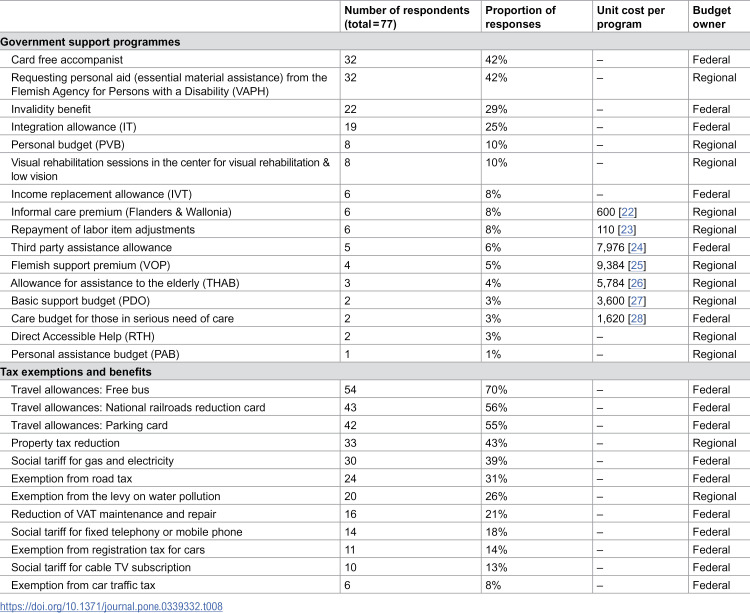
Task: Open reference 28 citation link
Action: (x=637, y=318)
